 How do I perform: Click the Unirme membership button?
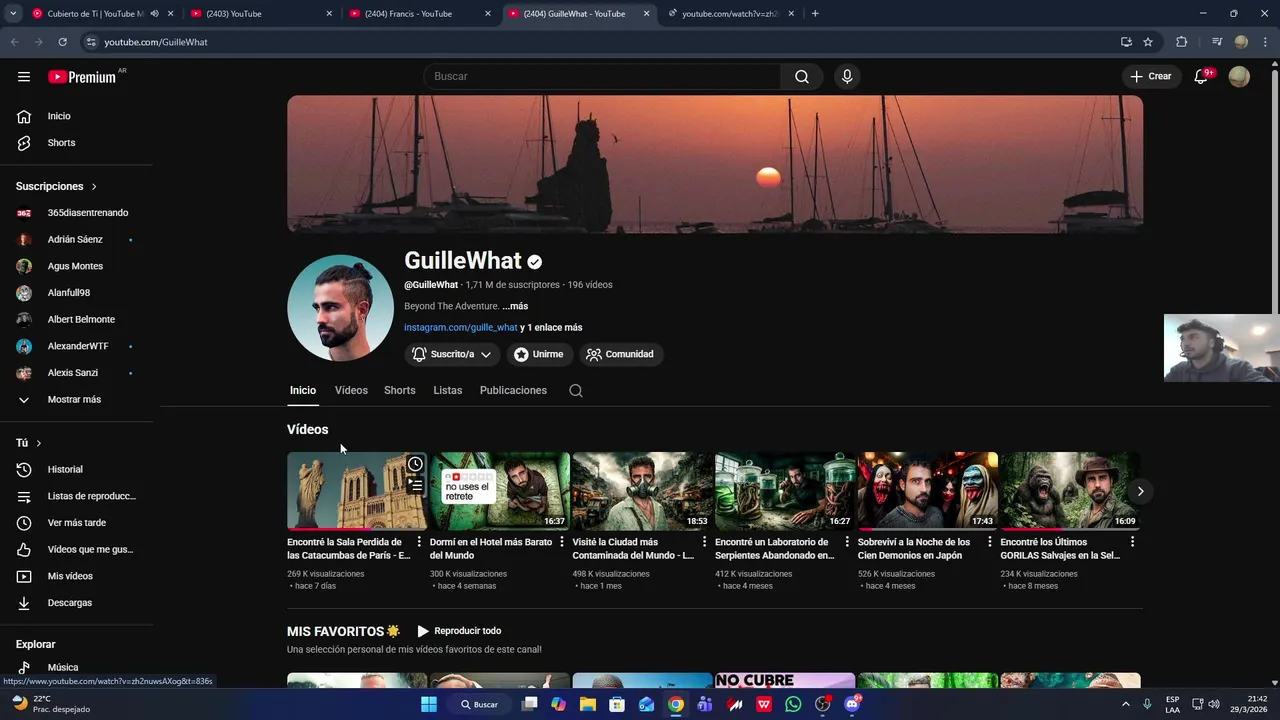pyautogui.click(x=538, y=354)
